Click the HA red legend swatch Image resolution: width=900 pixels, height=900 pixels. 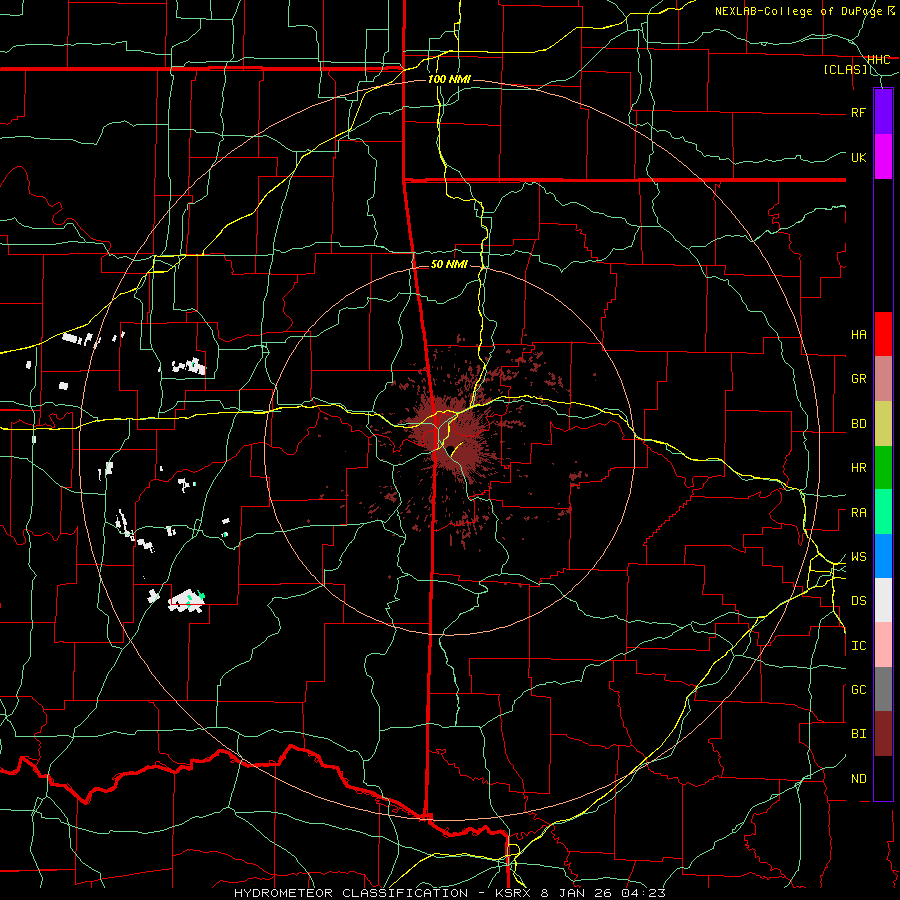883,334
